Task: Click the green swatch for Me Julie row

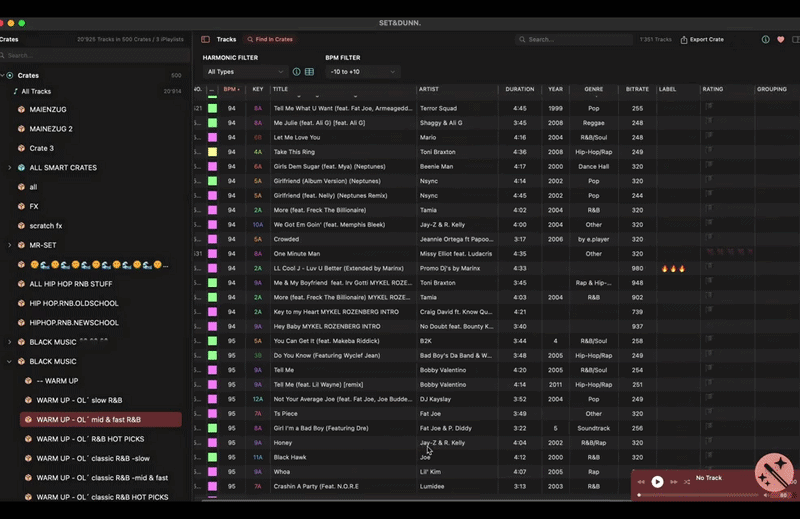Action: 212,122
